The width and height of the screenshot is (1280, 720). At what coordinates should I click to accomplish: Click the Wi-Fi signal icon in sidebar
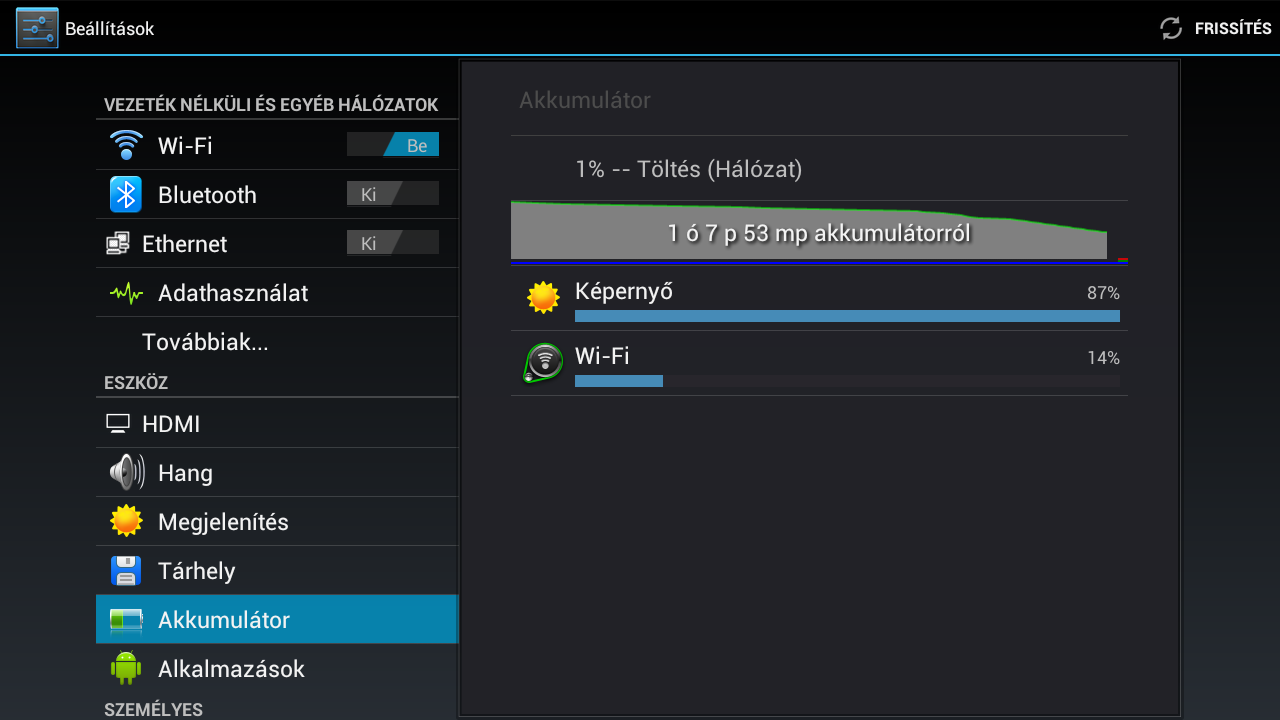pyautogui.click(x=125, y=145)
